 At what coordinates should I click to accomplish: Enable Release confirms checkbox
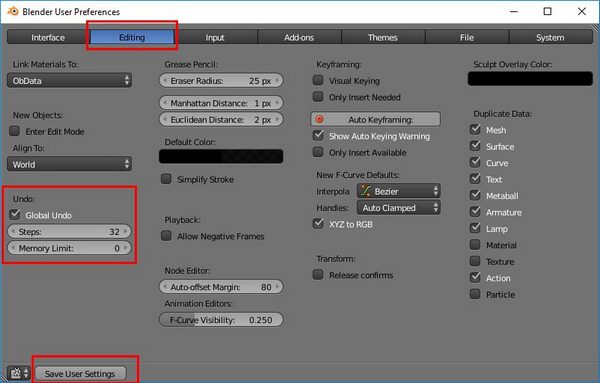[318, 275]
